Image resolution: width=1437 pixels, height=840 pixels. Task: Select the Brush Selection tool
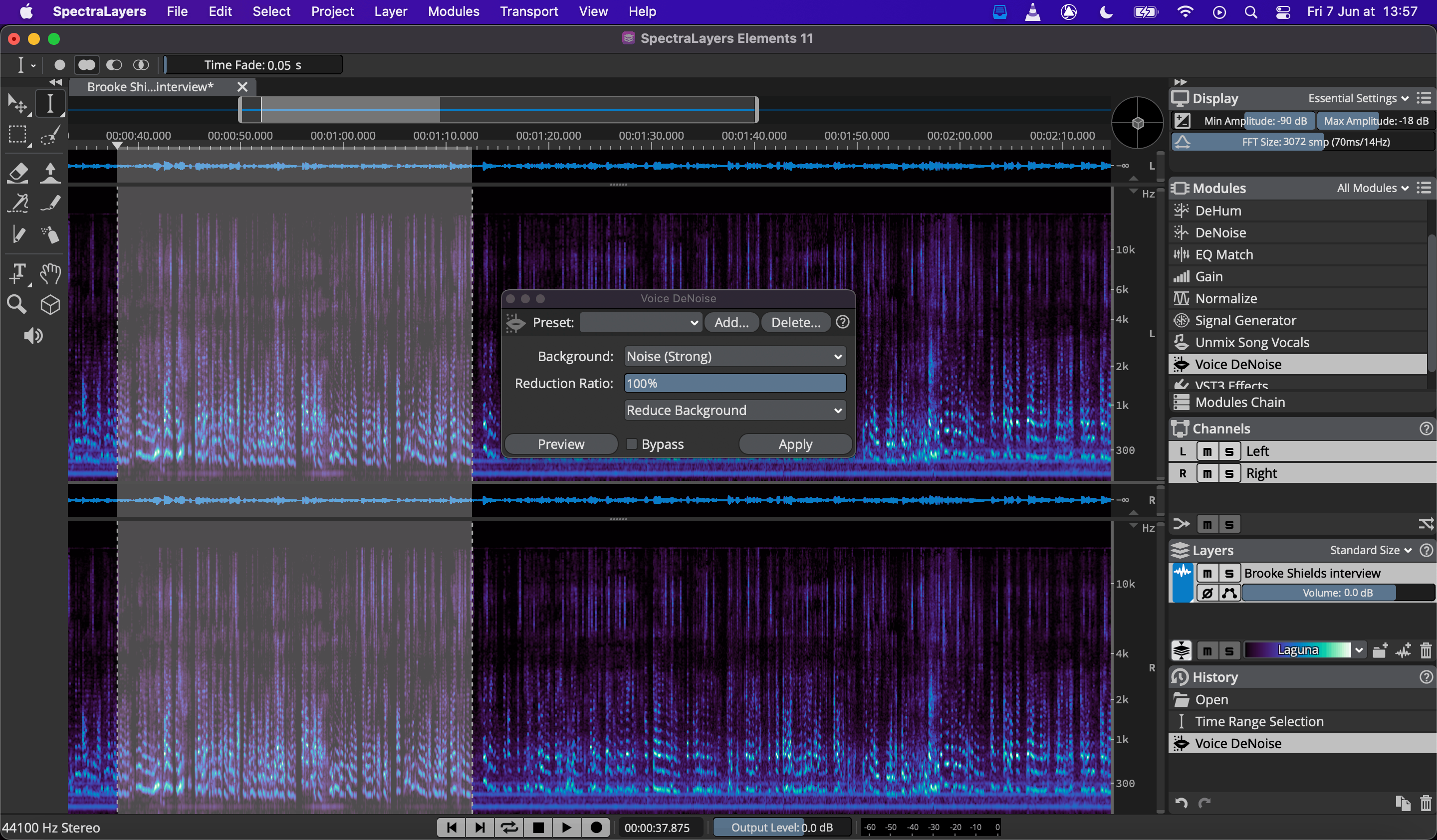pyautogui.click(x=50, y=135)
